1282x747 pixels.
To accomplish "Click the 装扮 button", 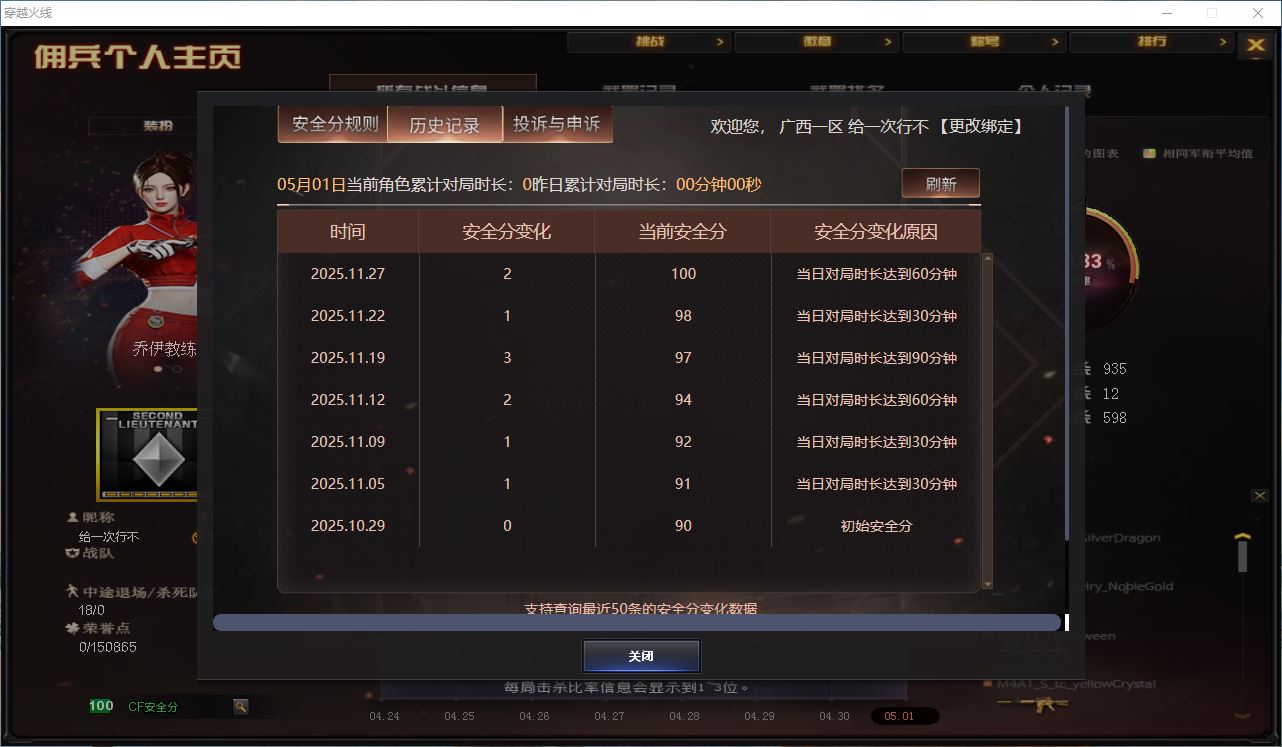I will point(157,126).
